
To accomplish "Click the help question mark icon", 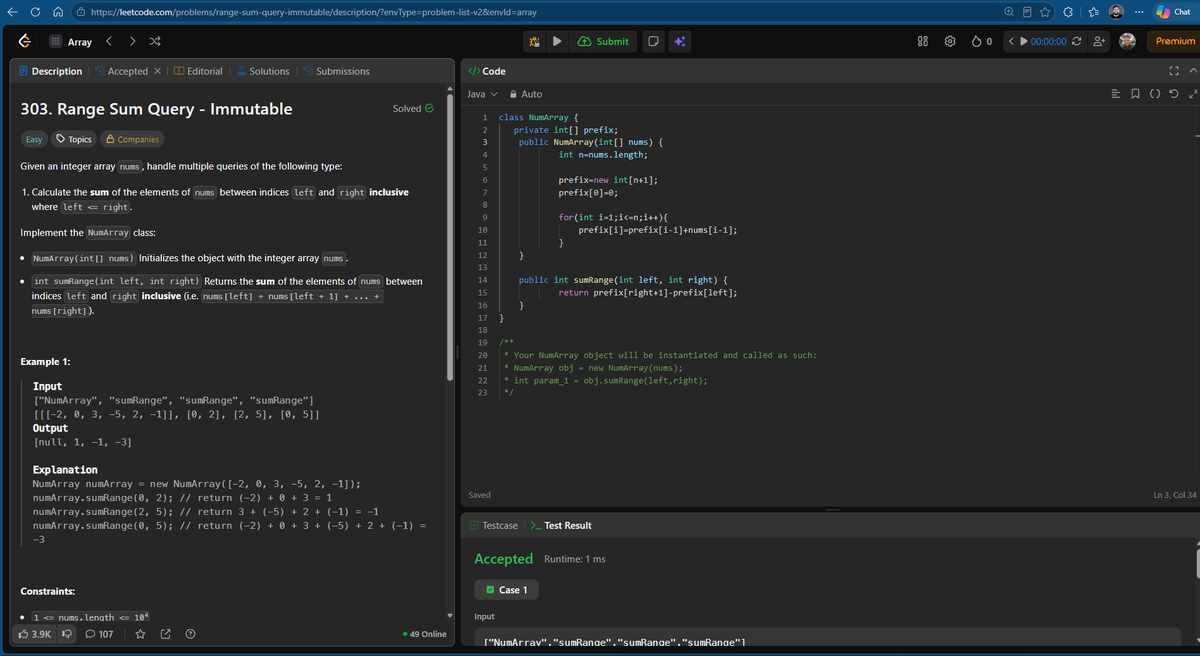I will (190, 634).
